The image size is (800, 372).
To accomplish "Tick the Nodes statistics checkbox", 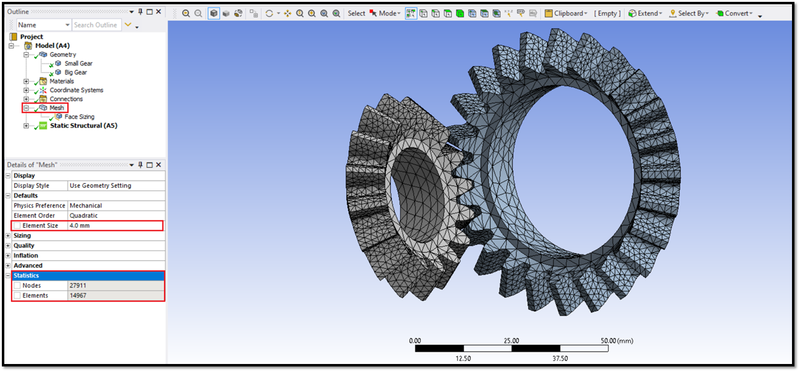I will (17, 286).
